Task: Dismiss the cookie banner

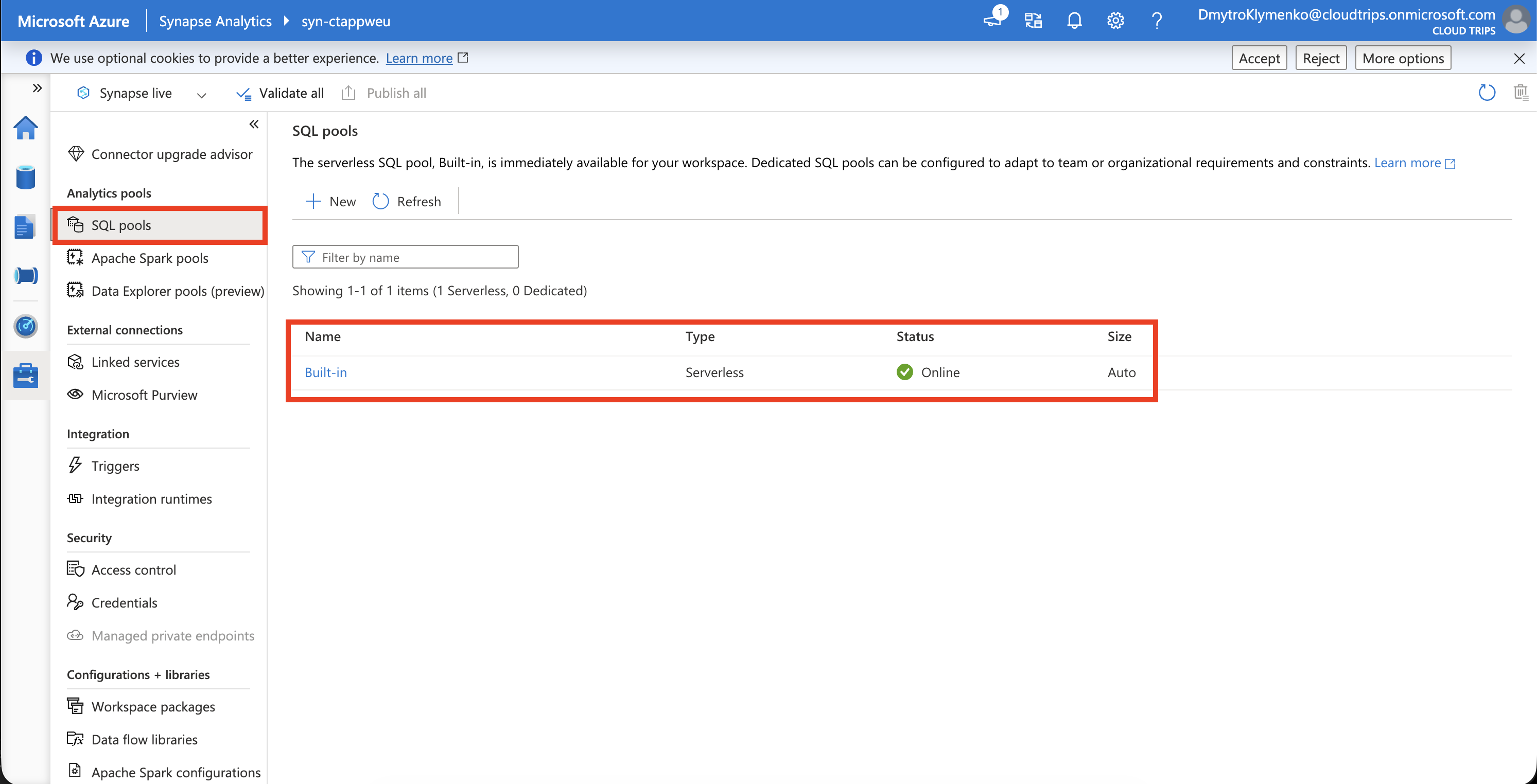Action: [x=1519, y=58]
